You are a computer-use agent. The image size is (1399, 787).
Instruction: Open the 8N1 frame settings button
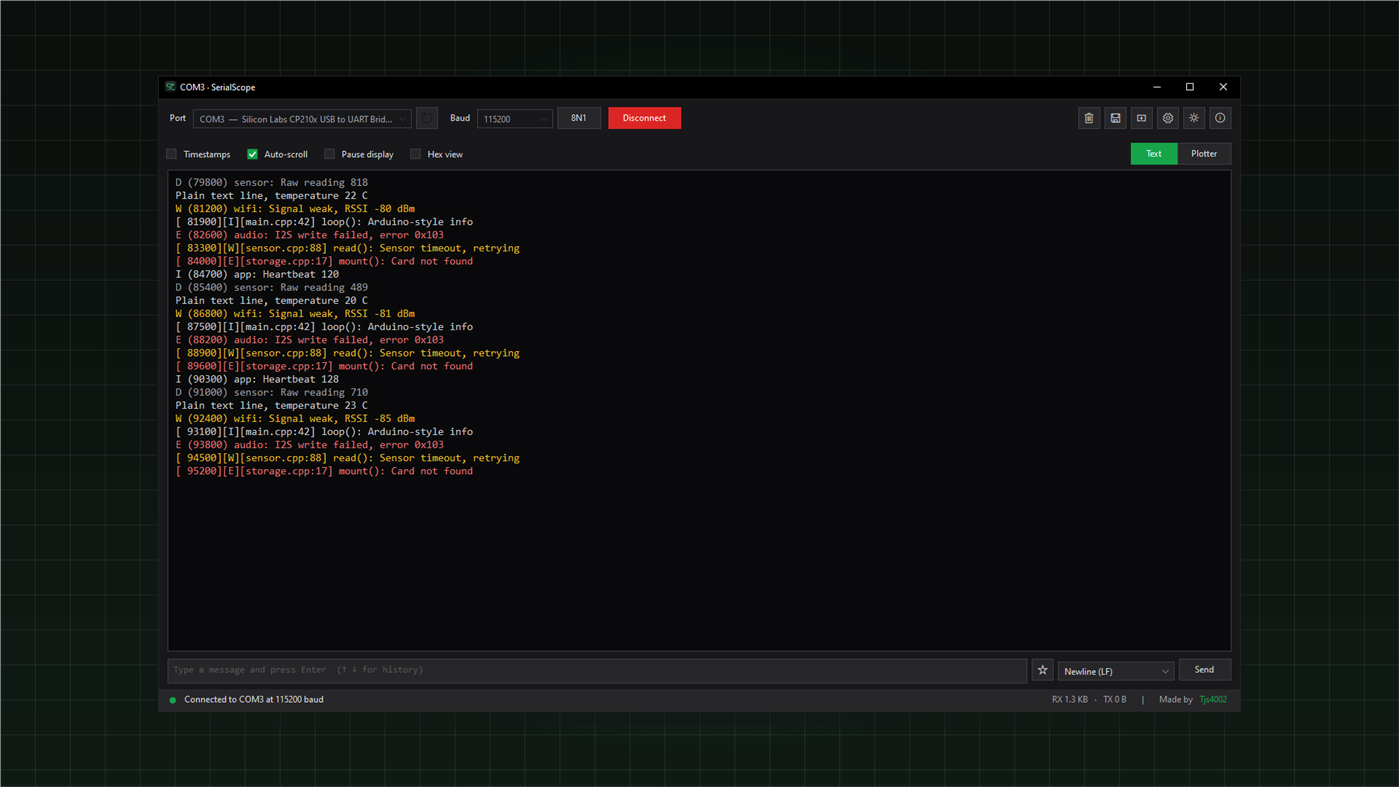(579, 118)
